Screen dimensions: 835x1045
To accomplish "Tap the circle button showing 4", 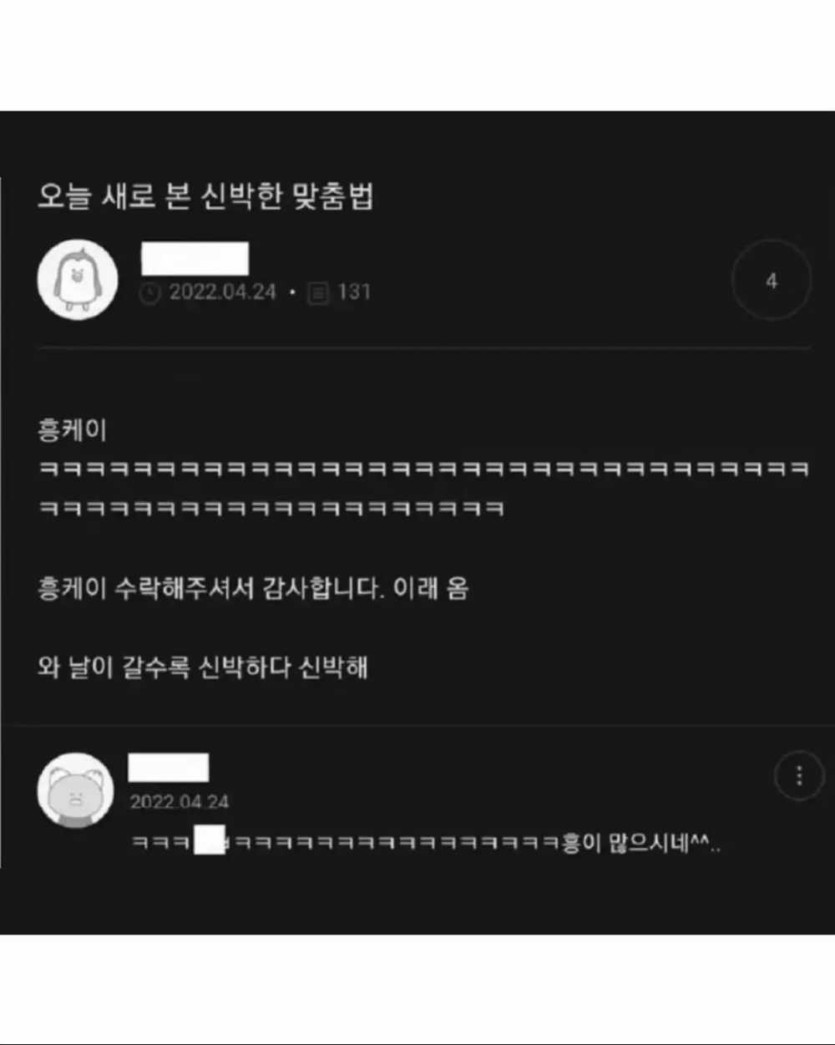I will coord(771,280).
